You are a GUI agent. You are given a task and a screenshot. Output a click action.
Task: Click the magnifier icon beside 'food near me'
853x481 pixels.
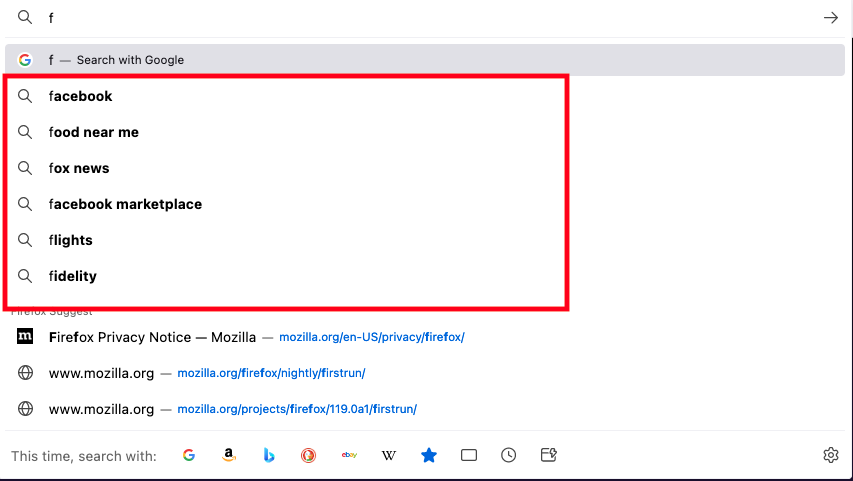point(25,132)
